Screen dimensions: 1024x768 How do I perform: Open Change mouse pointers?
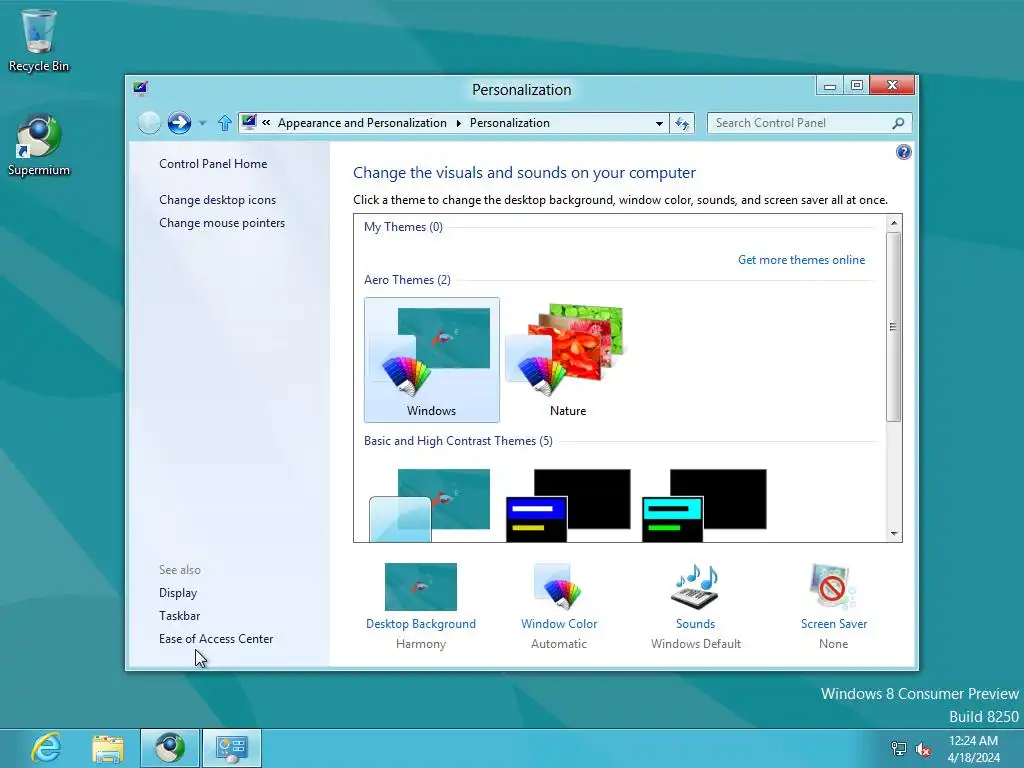point(222,223)
